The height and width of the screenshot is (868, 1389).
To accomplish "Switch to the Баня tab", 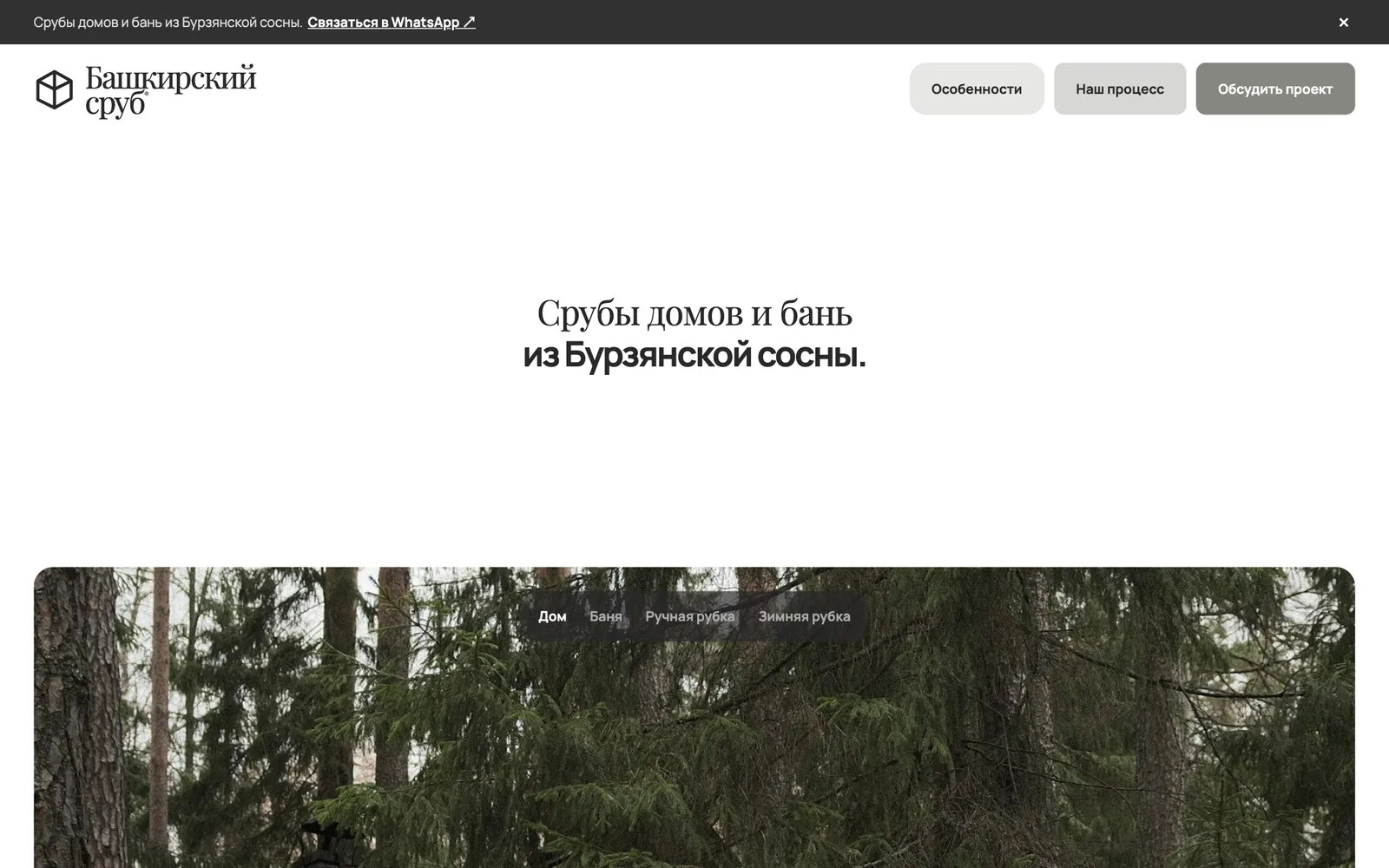I will tap(606, 616).
